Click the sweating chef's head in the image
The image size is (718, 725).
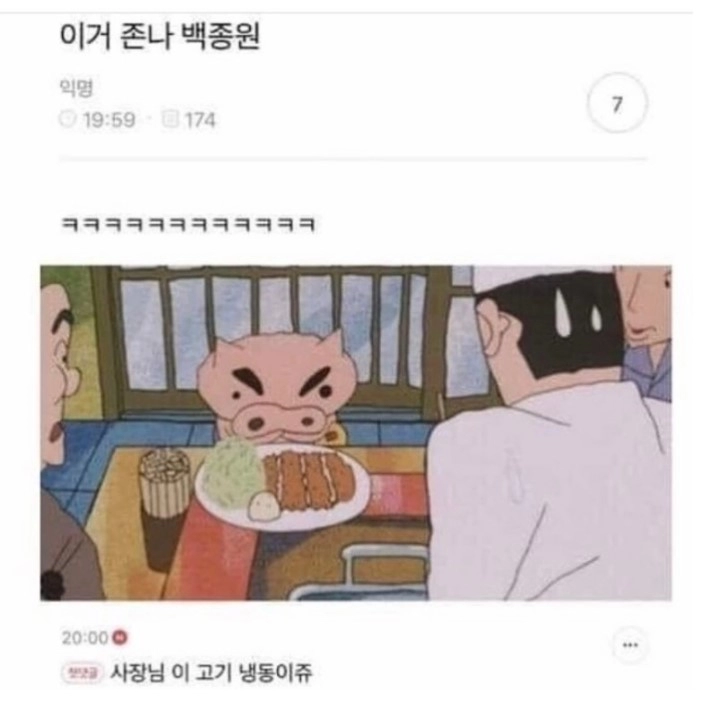click(549, 329)
